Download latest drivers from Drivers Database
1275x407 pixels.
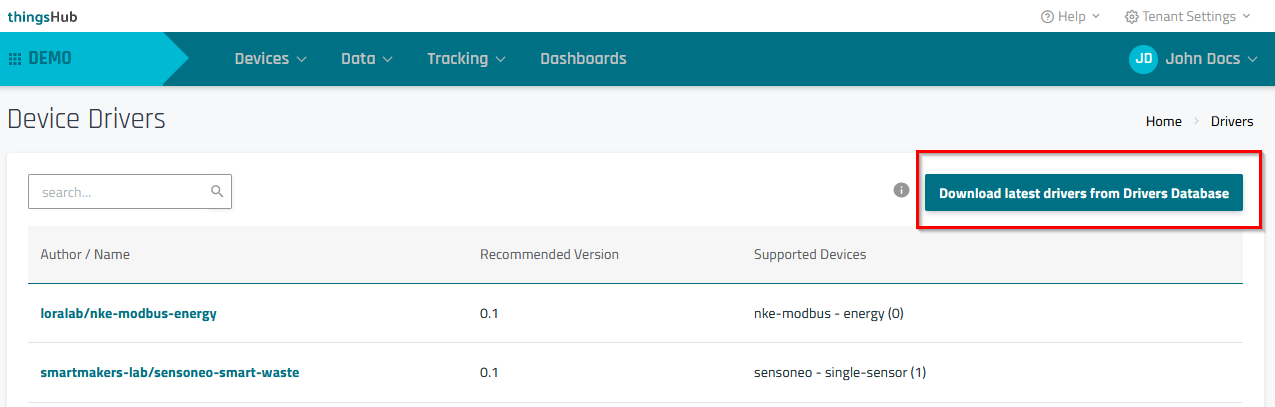click(x=1083, y=193)
